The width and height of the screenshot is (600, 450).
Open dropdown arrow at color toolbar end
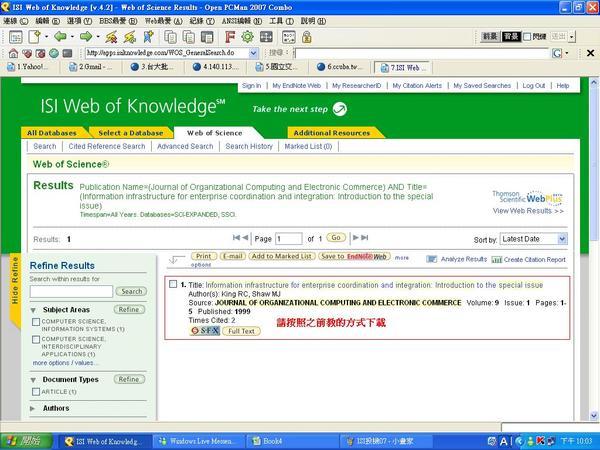(x=572, y=37)
